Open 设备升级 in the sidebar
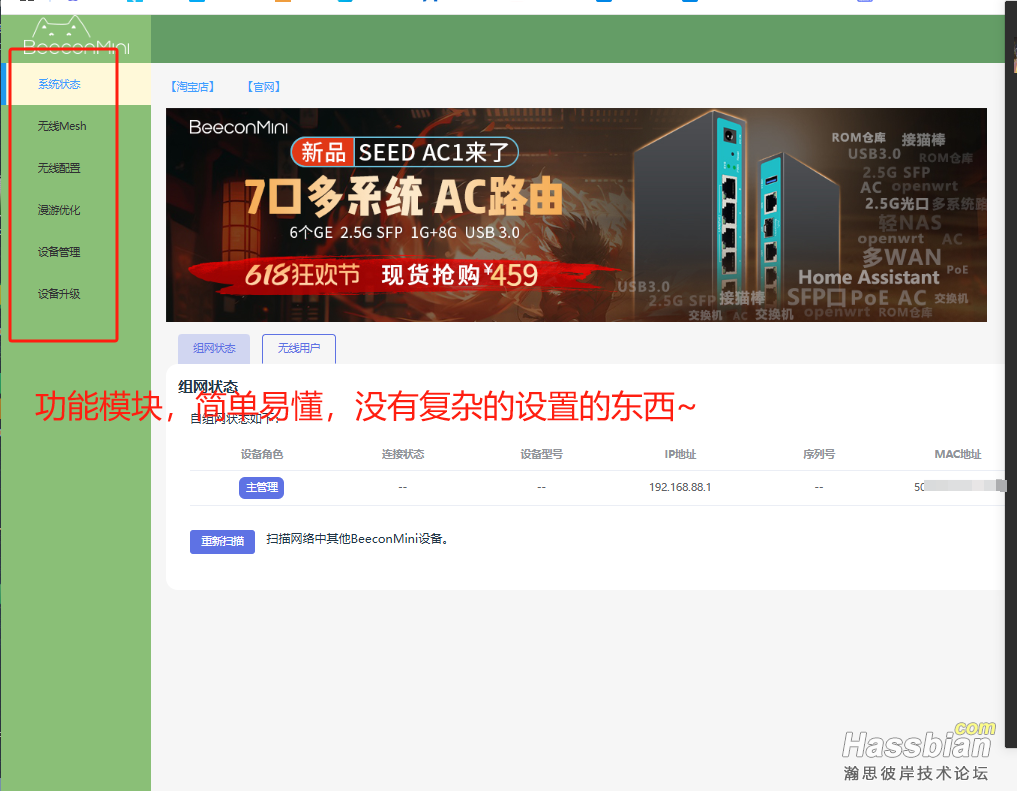This screenshot has width=1017, height=791. coord(59,294)
